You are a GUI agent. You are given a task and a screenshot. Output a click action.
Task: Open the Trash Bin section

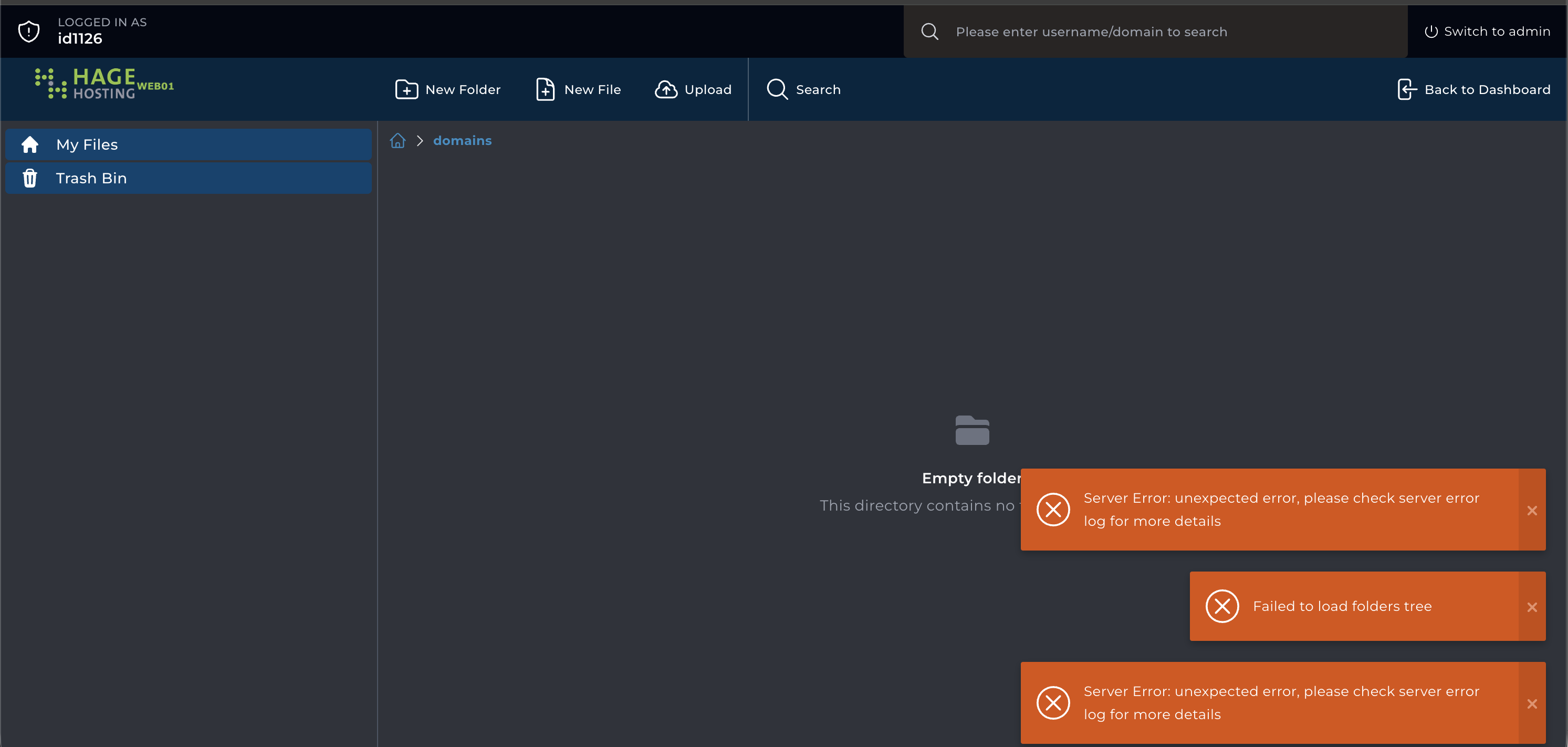pyautogui.click(x=188, y=179)
